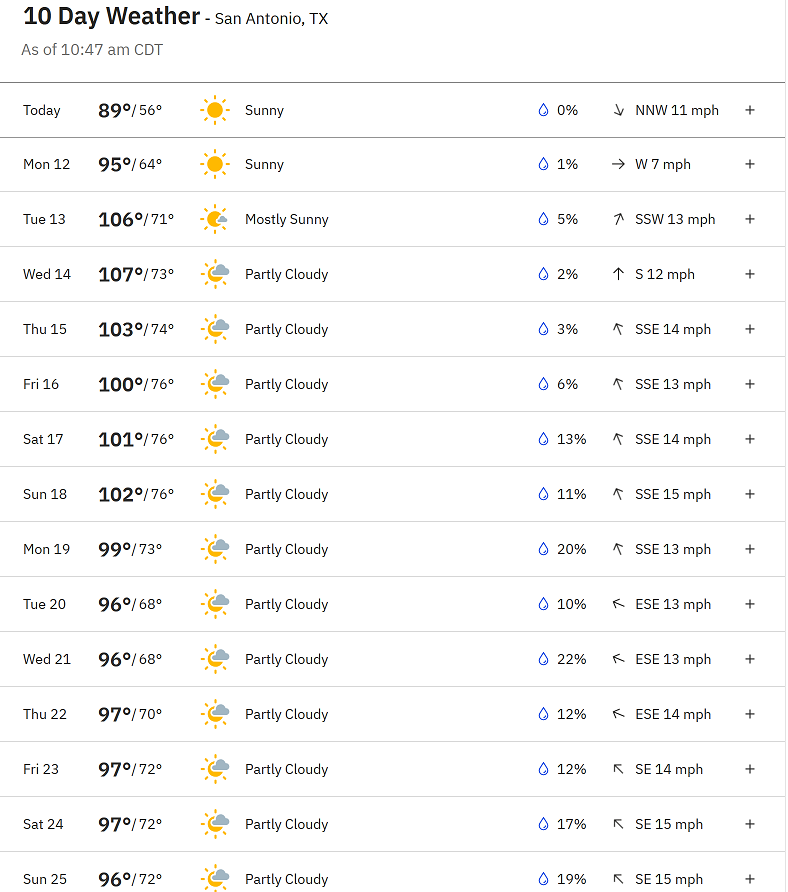Screen dimensions: 788x892
Task: Expand the Today forecast row
Action: [749, 110]
